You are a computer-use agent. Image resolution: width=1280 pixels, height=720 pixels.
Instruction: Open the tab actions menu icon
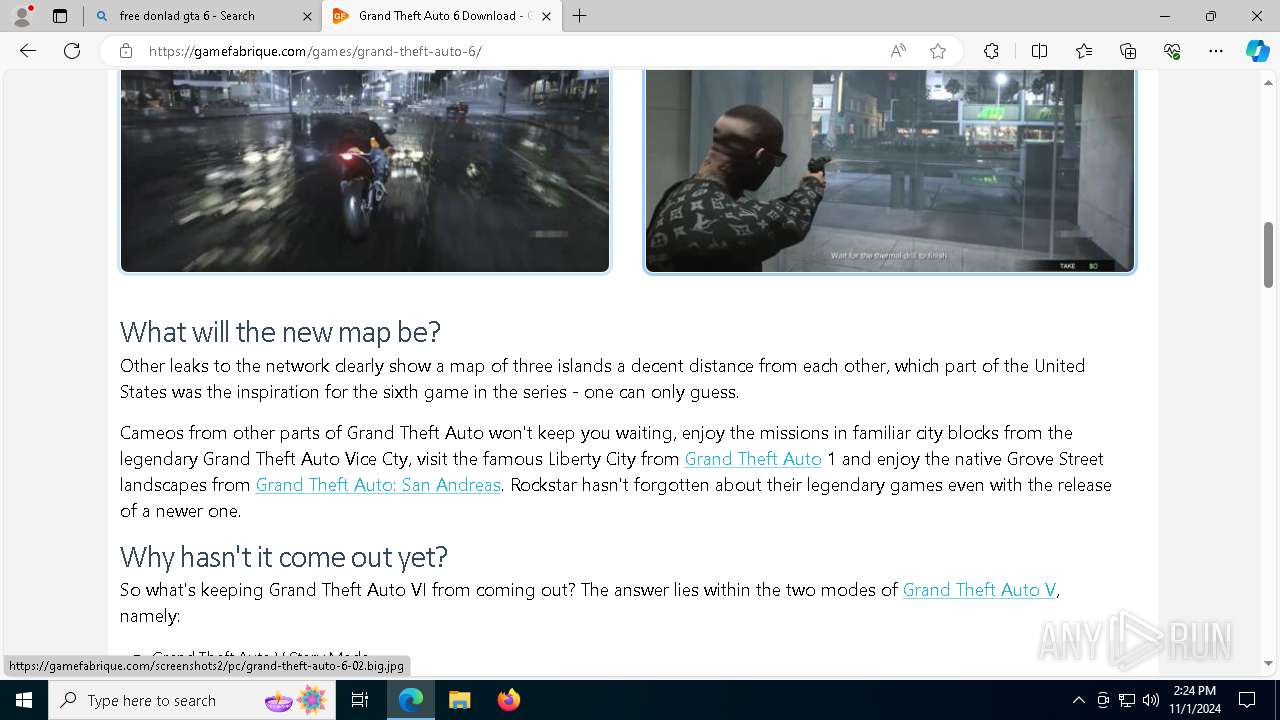pos(60,16)
